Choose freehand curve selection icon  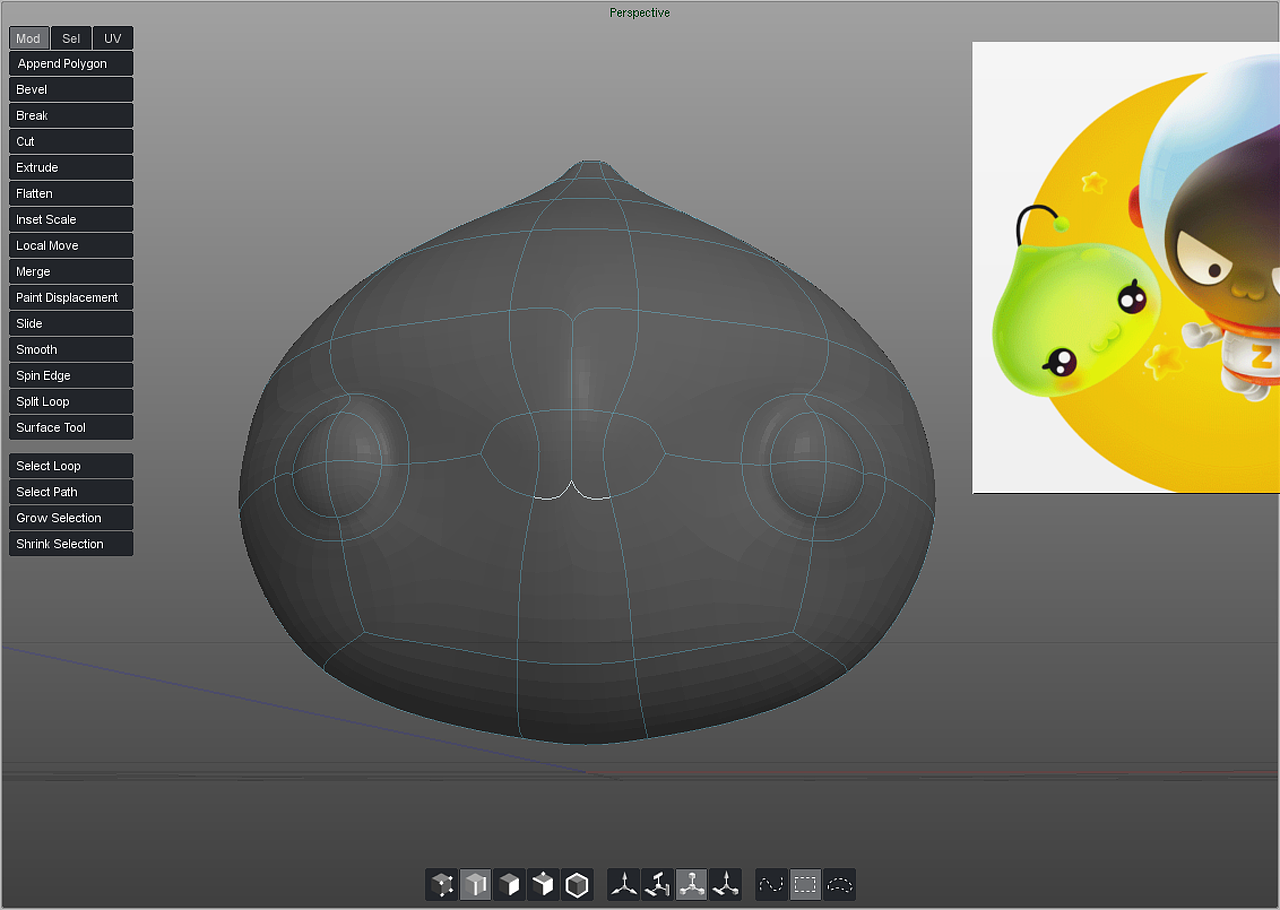click(772, 885)
